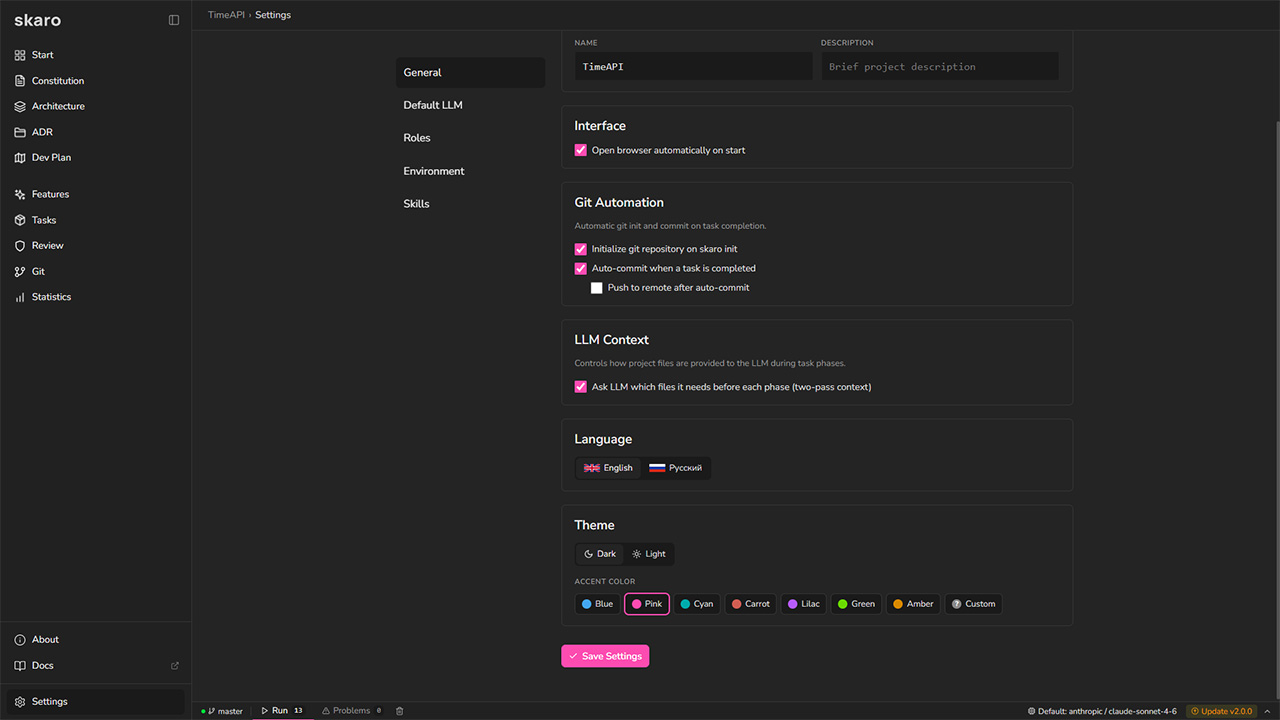The image size is (1280, 720).
Task: Collapse the sidebar using the panel icon
Action: click(174, 20)
